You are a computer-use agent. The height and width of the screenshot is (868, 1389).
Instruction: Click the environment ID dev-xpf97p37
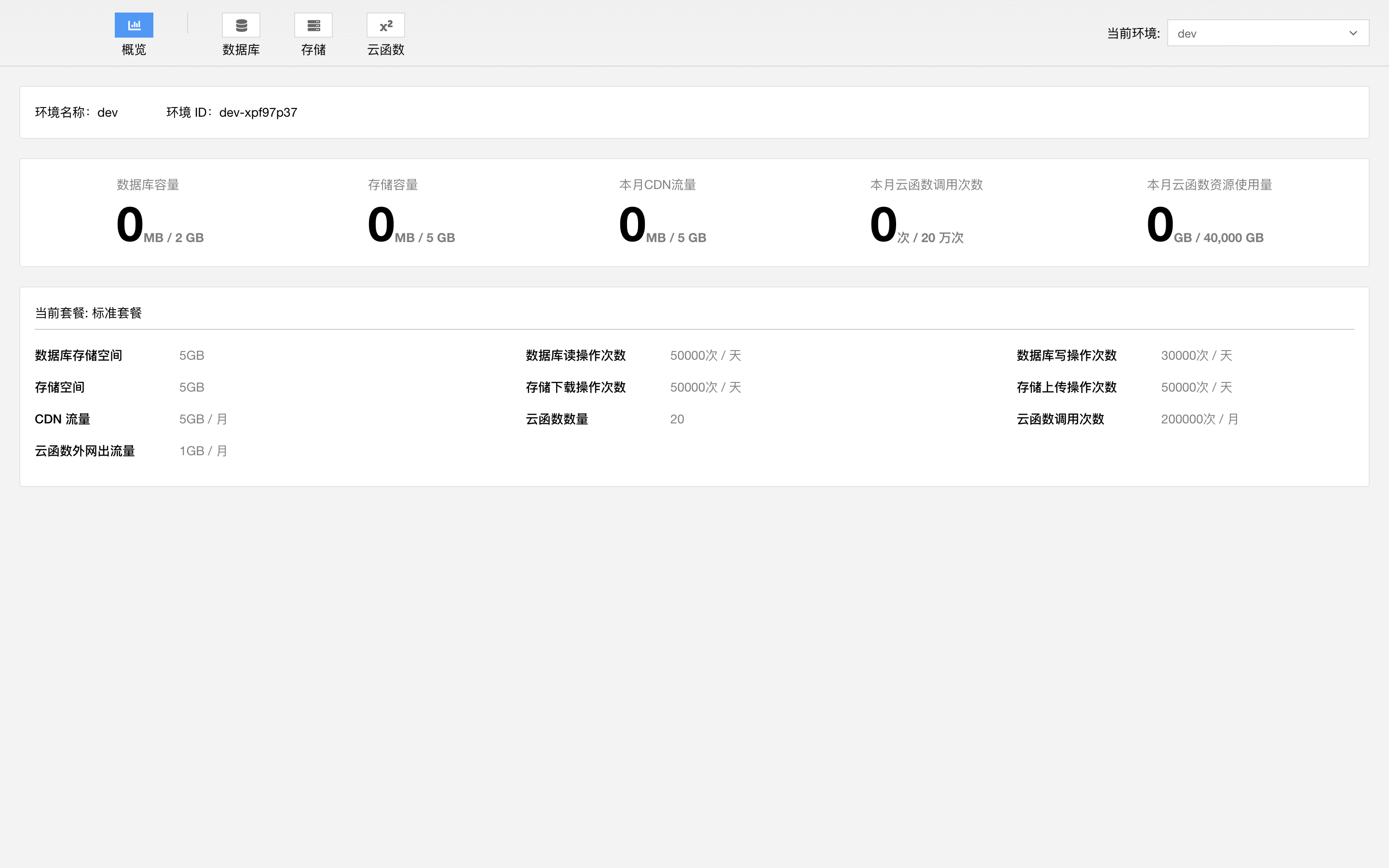(x=258, y=112)
